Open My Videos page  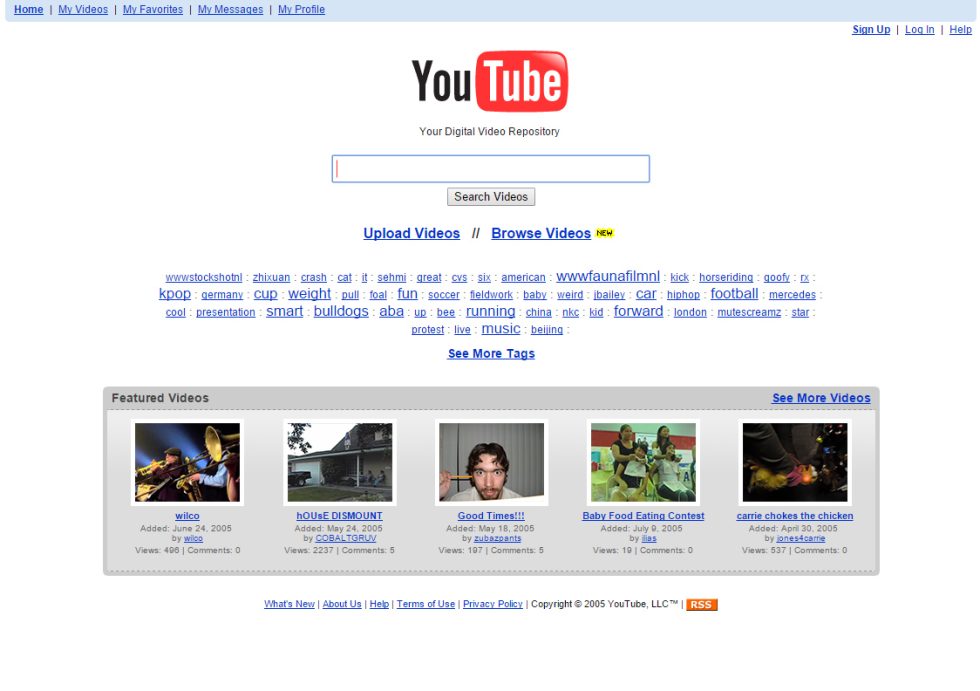83,9
